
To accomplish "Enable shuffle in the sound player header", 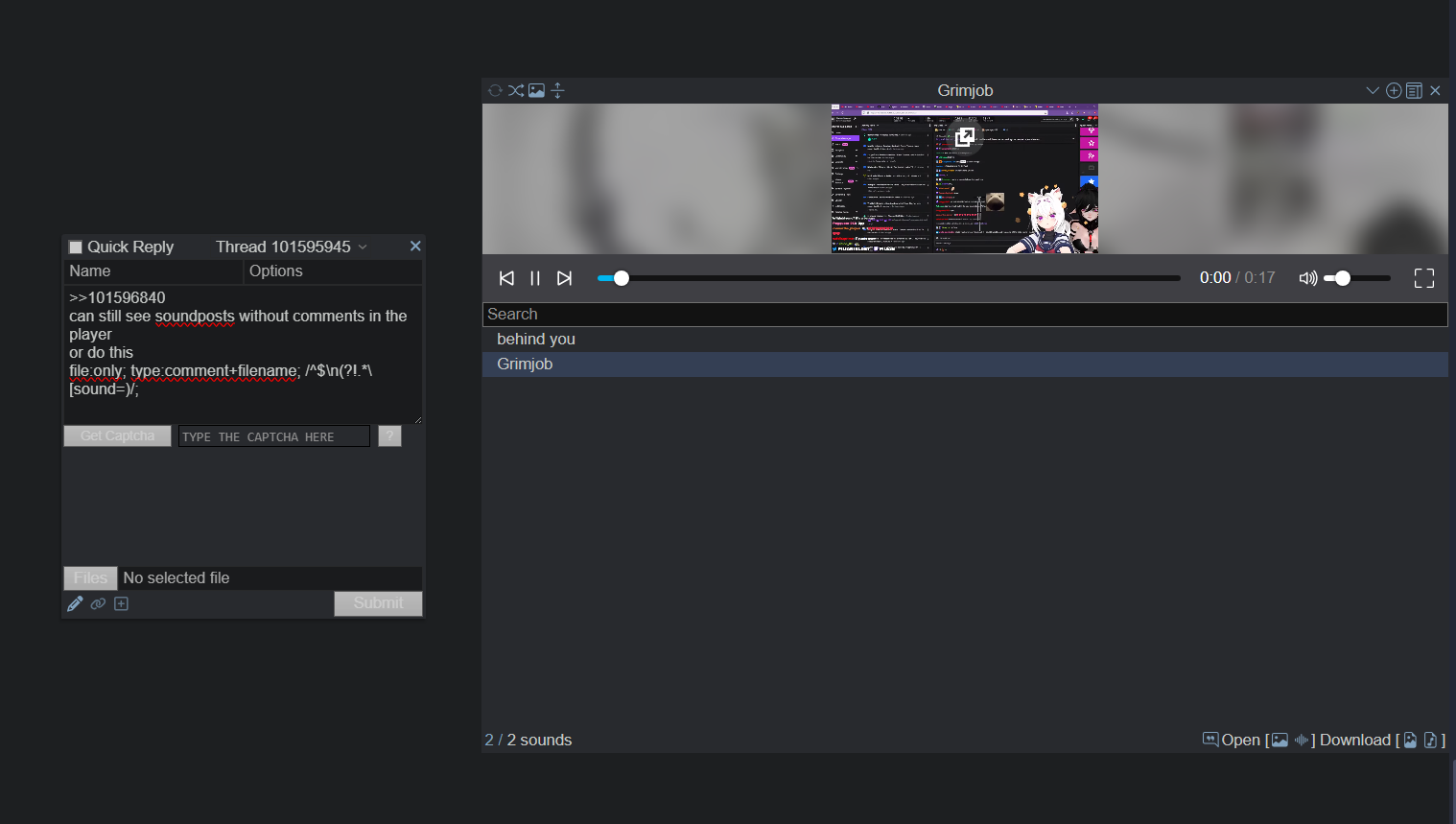I will pyautogui.click(x=516, y=90).
